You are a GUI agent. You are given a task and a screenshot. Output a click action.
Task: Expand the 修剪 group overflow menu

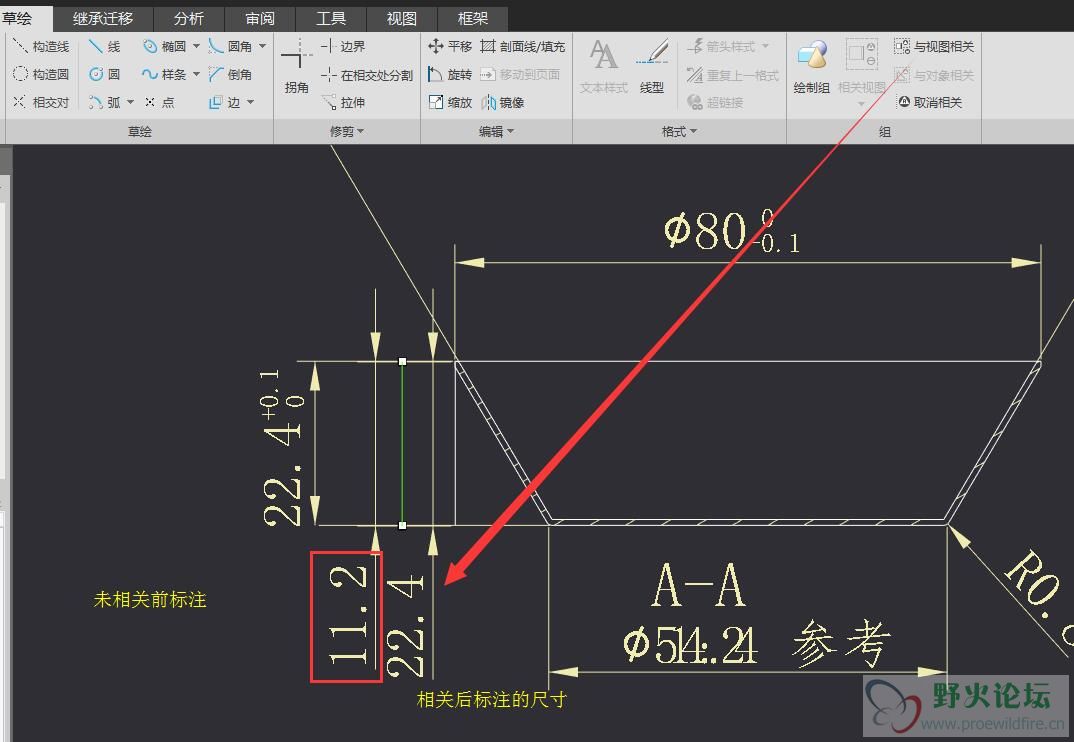(347, 131)
